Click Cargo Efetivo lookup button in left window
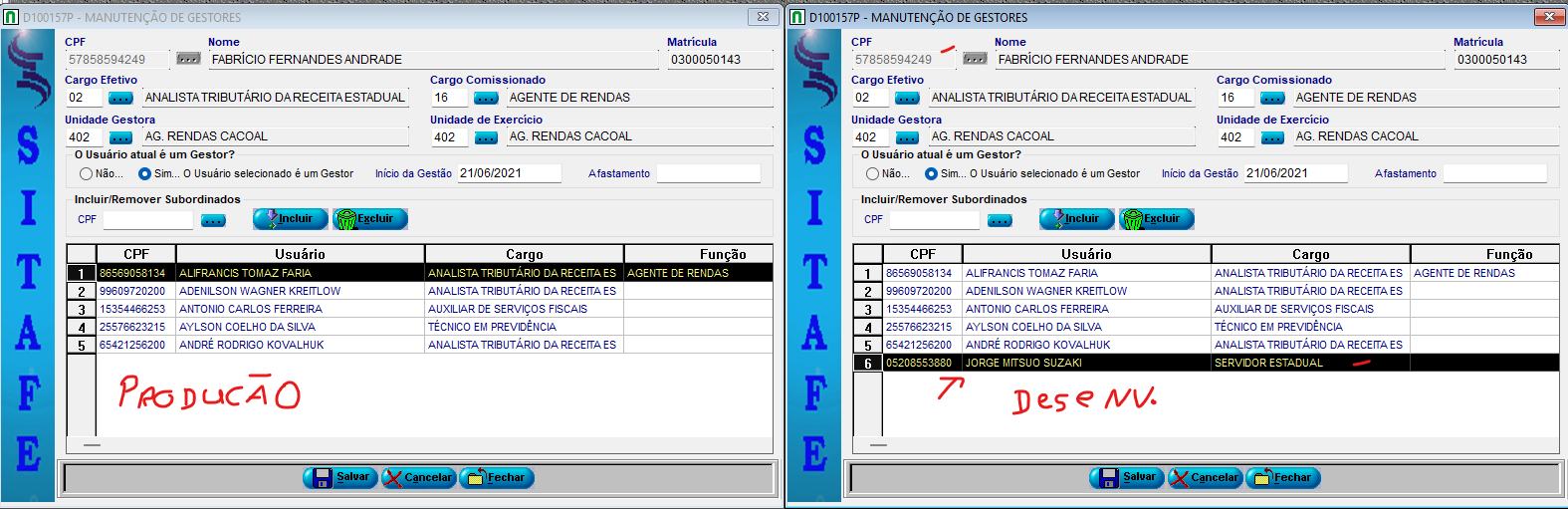This screenshot has height=509, width=1568. [x=120, y=98]
